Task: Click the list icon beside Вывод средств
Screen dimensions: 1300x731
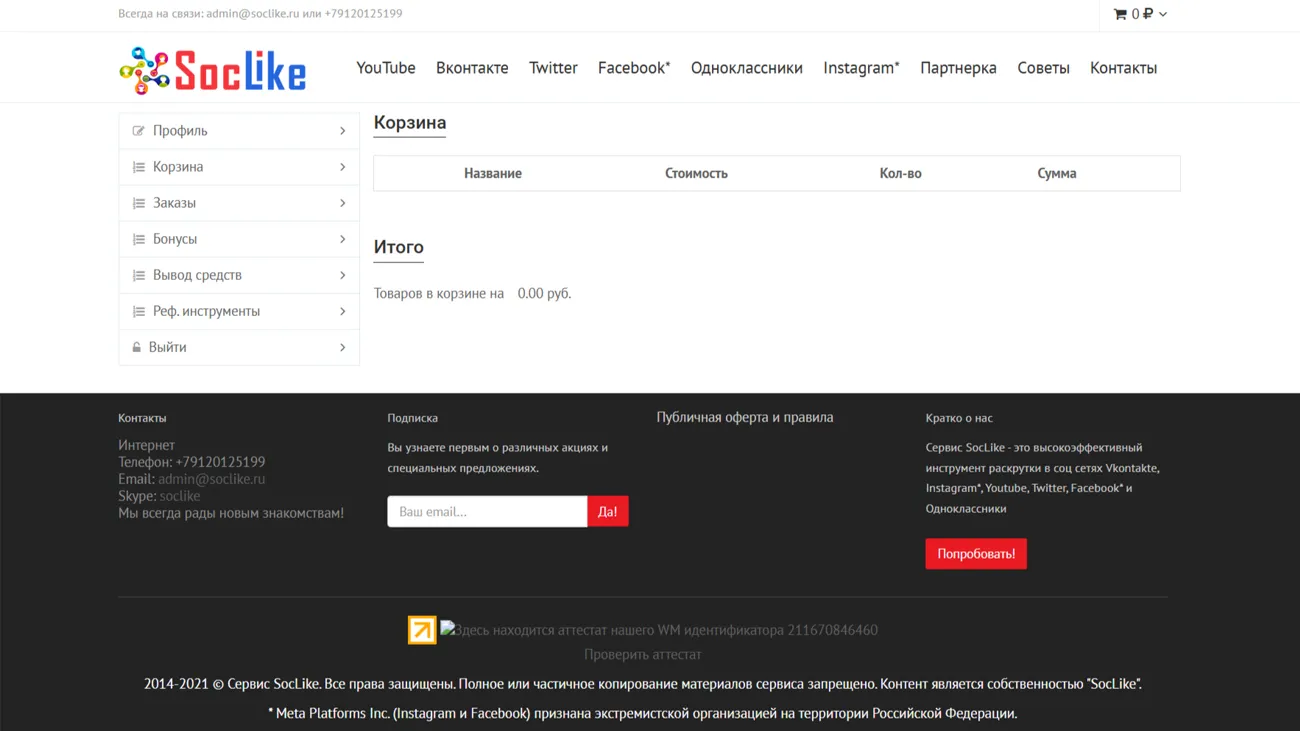Action: click(x=138, y=275)
